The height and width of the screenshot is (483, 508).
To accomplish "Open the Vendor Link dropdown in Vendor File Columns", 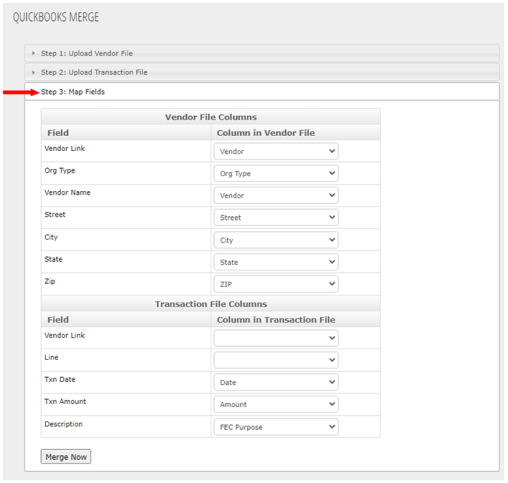I will click(276, 151).
